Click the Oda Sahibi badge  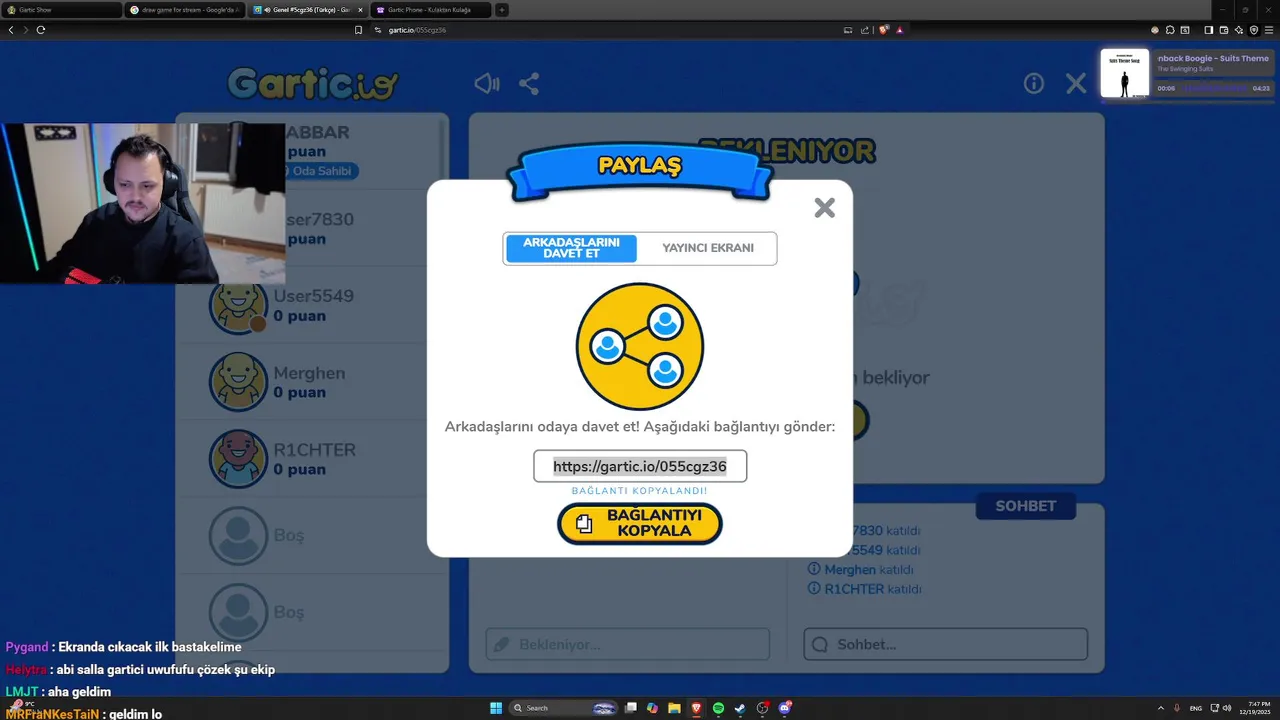pyautogui.click(x=318, y=171)
